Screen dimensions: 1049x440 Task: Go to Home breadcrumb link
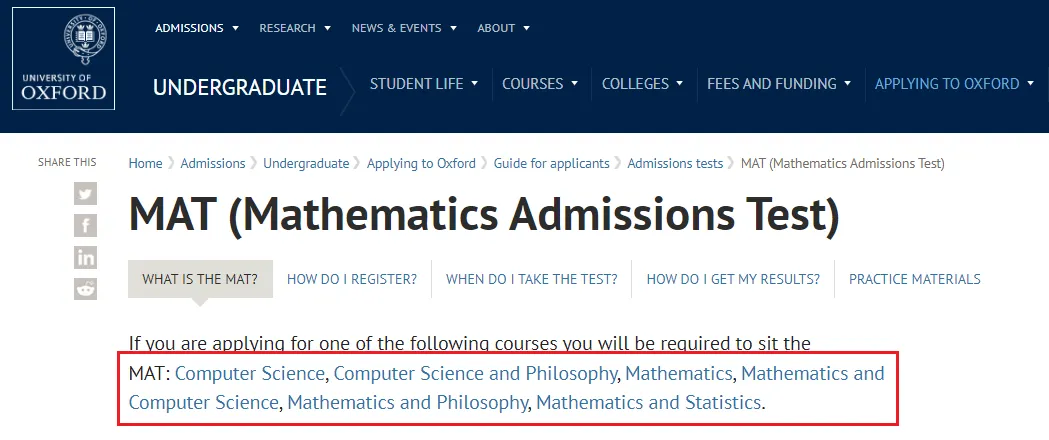[145, 163]
